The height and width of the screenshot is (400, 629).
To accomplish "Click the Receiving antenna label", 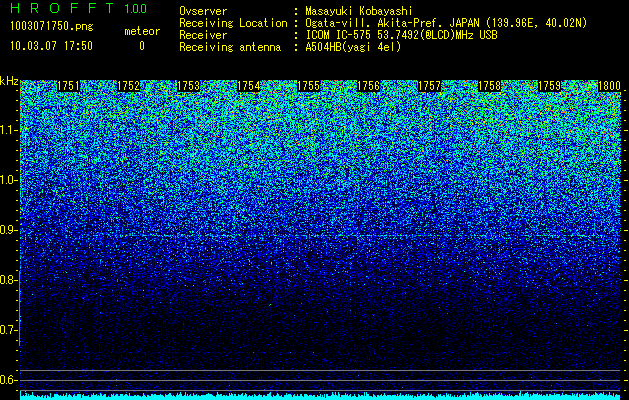I will [230, 47].
